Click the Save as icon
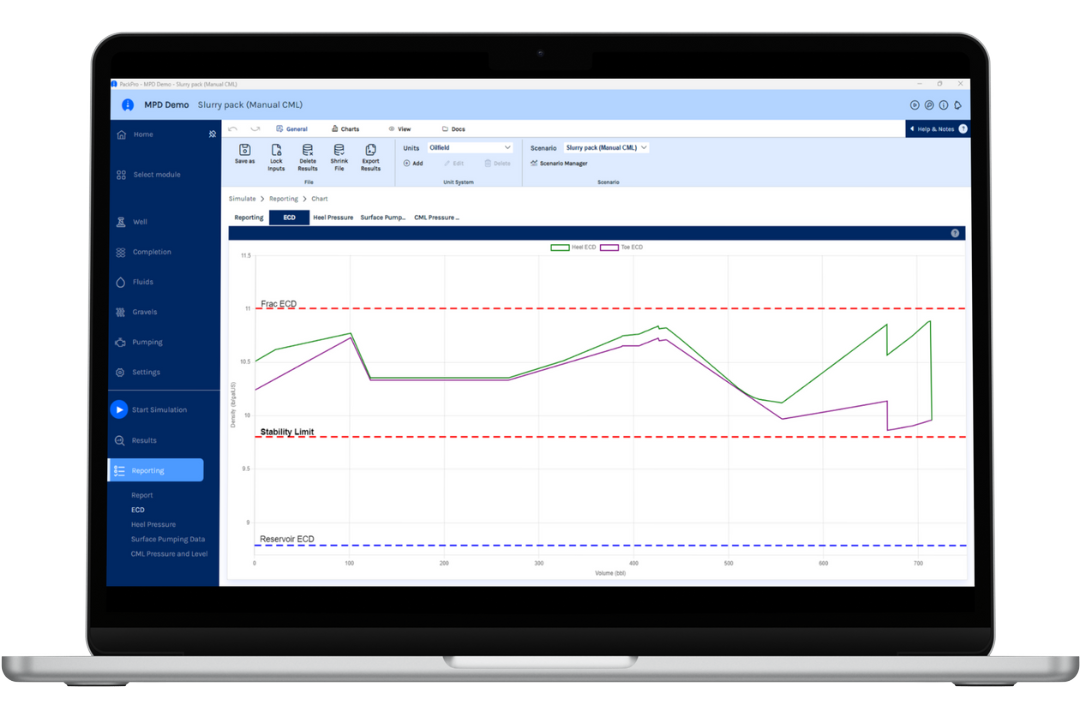Image resolution: width=1080 pixels, height=720 pixels. (245, 150)
